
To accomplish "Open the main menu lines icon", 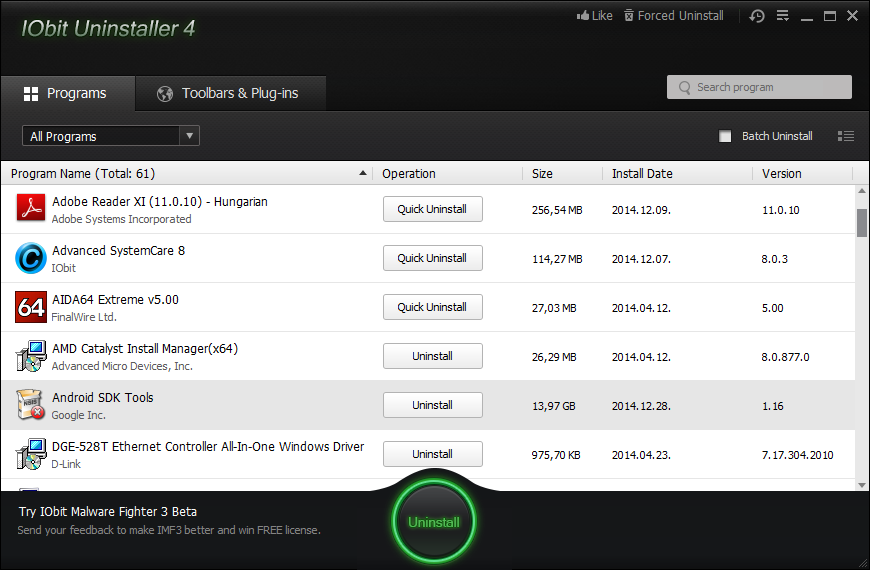I will [782, 16].
